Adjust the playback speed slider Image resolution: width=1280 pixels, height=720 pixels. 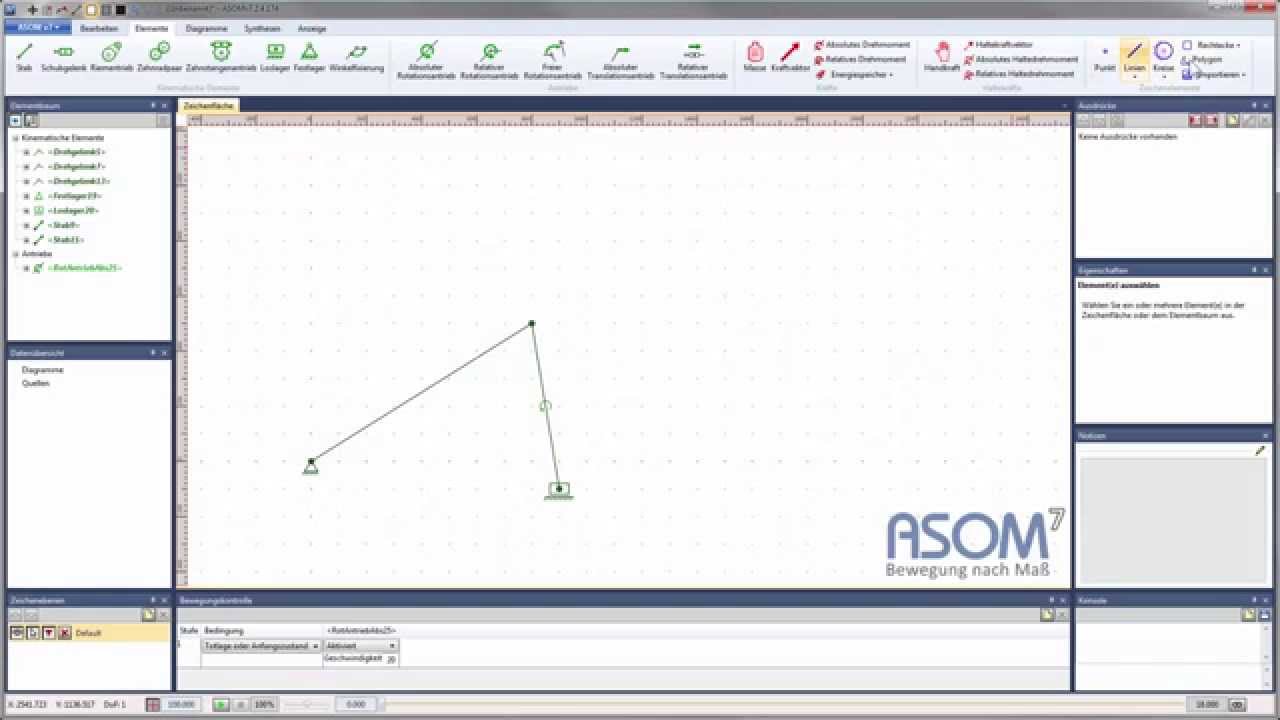[x=308, y=705]
